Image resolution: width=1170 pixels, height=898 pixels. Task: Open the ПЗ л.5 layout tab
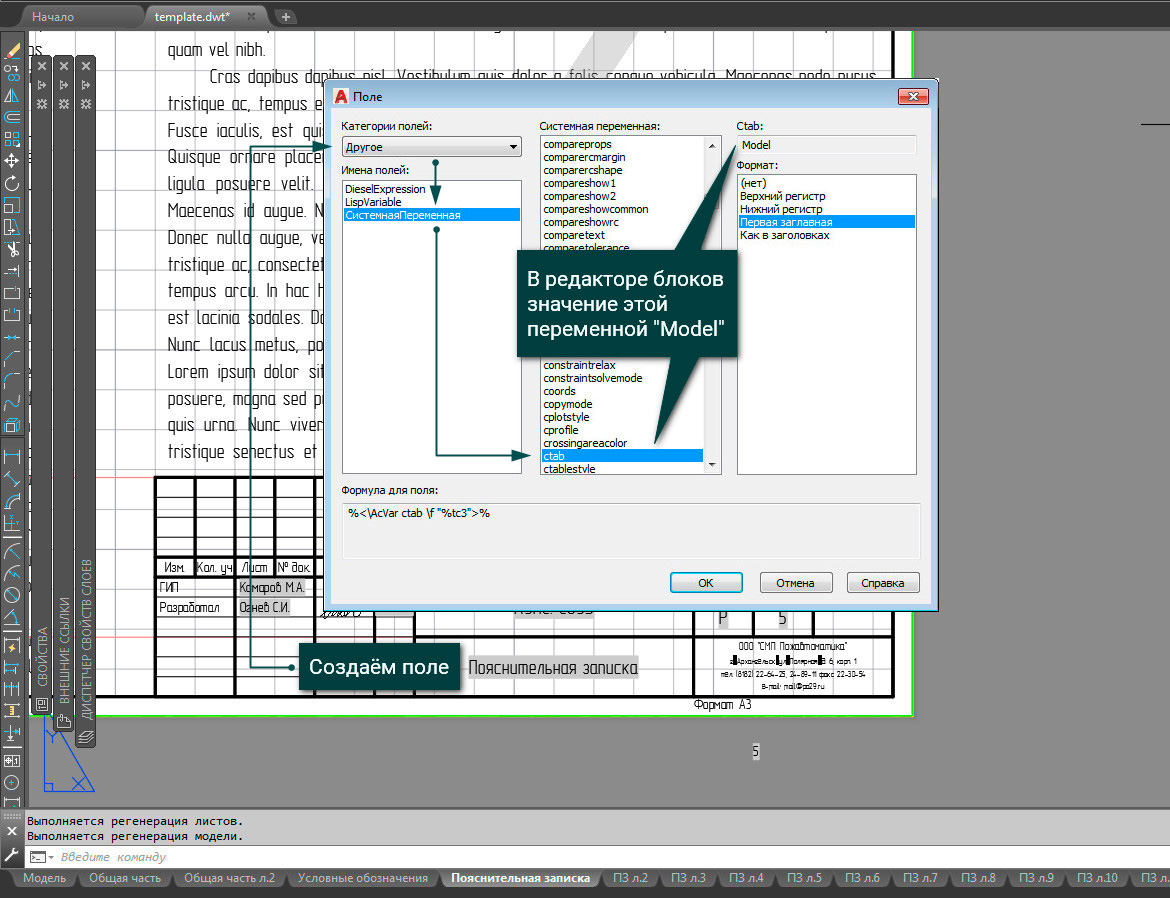(805, 878)
